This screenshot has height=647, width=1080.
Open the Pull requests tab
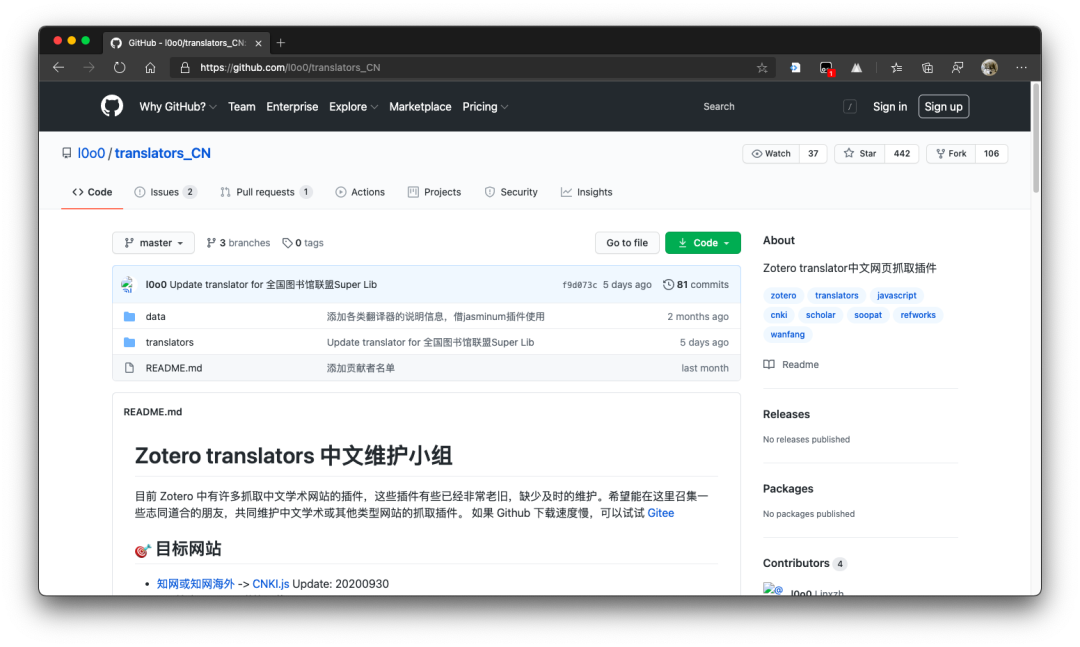266,192
